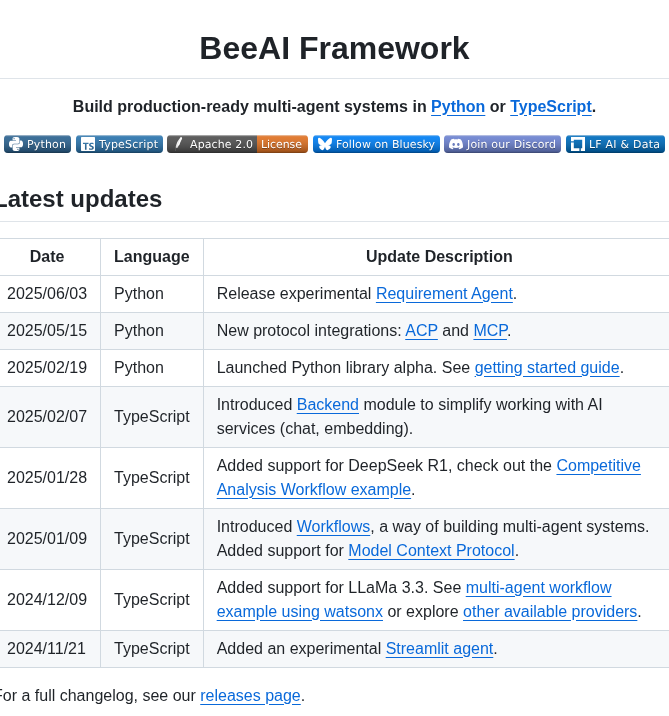Open the getting started guide link
Screen dimensions: 669x716
[547, 368]
